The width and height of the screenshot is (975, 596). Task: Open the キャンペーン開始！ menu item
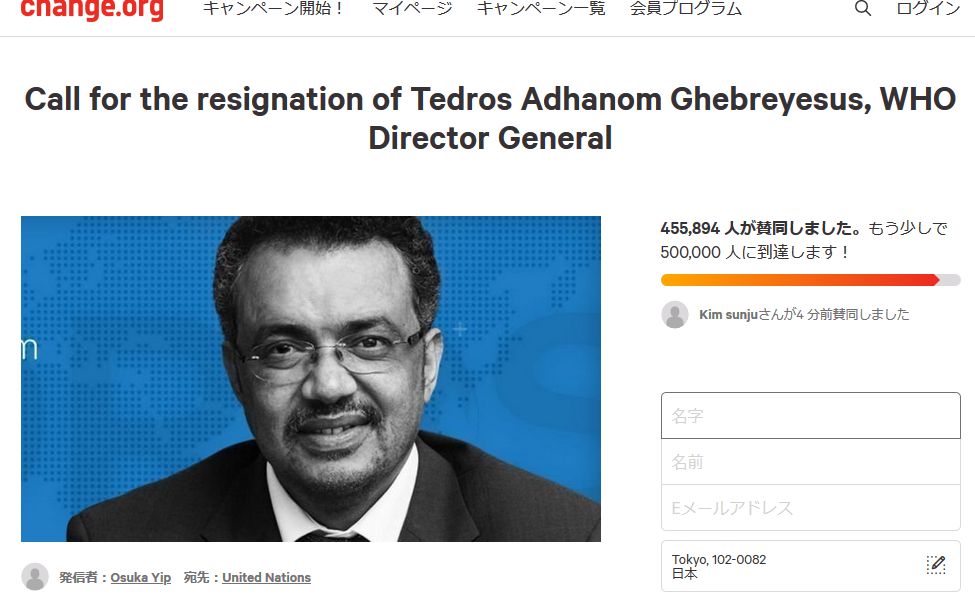point(274,9)
